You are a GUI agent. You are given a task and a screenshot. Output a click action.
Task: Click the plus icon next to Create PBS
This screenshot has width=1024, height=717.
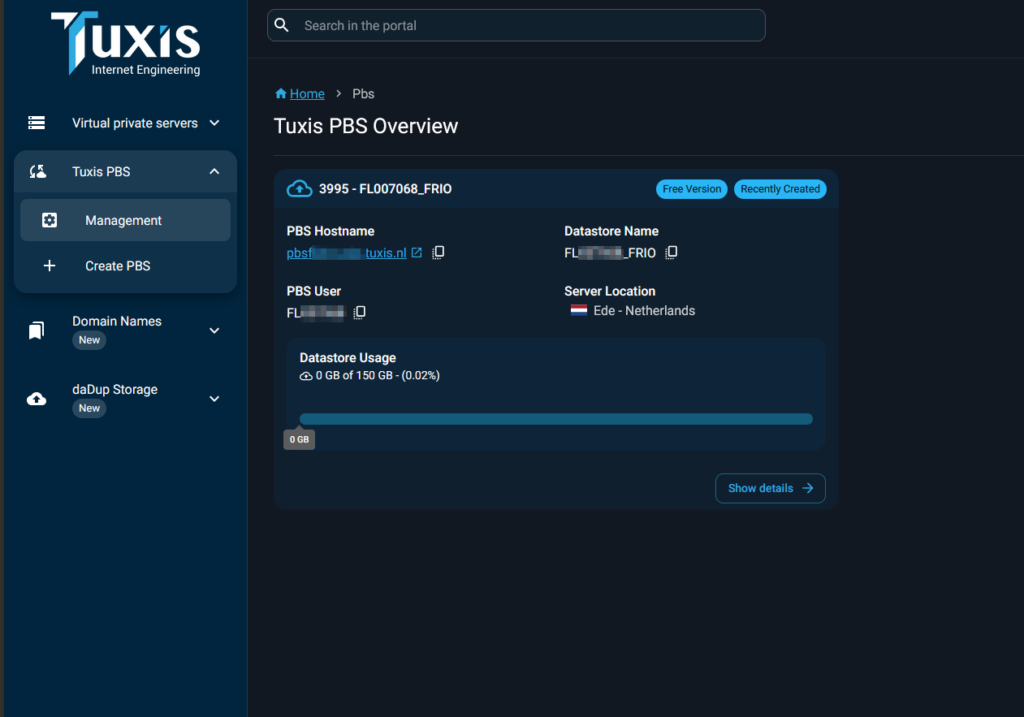(50, 266)
